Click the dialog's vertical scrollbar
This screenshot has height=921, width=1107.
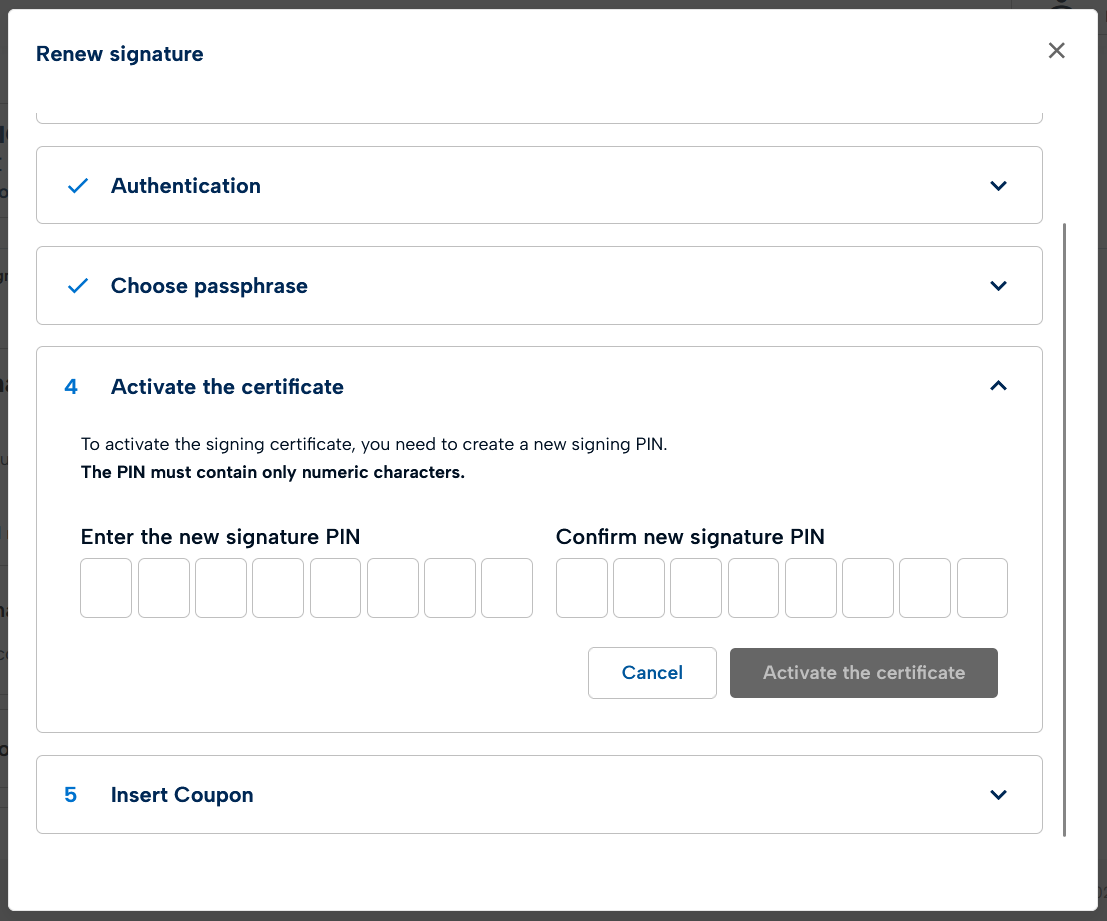pos(1064,528)
